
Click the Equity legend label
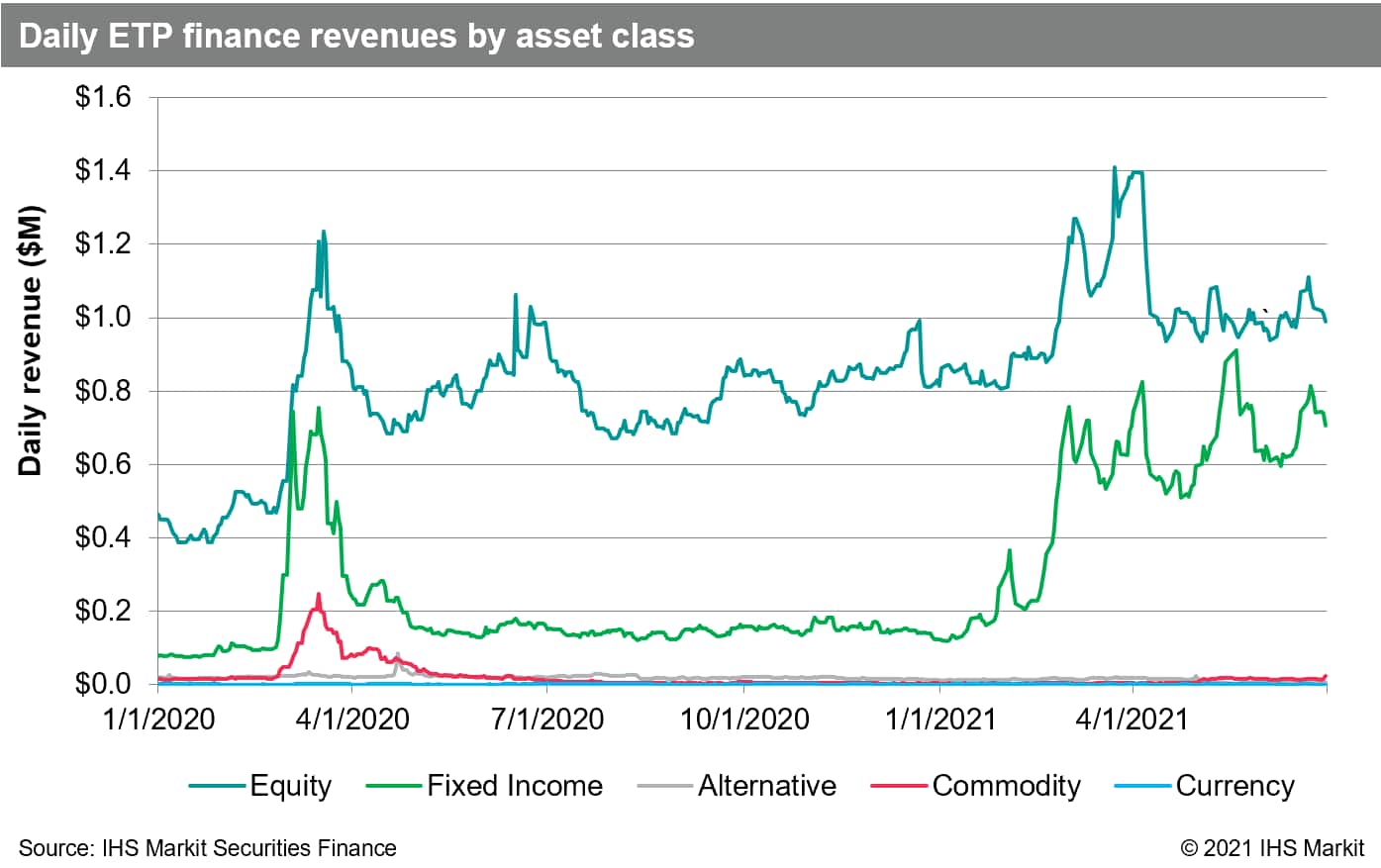(290, 786)
